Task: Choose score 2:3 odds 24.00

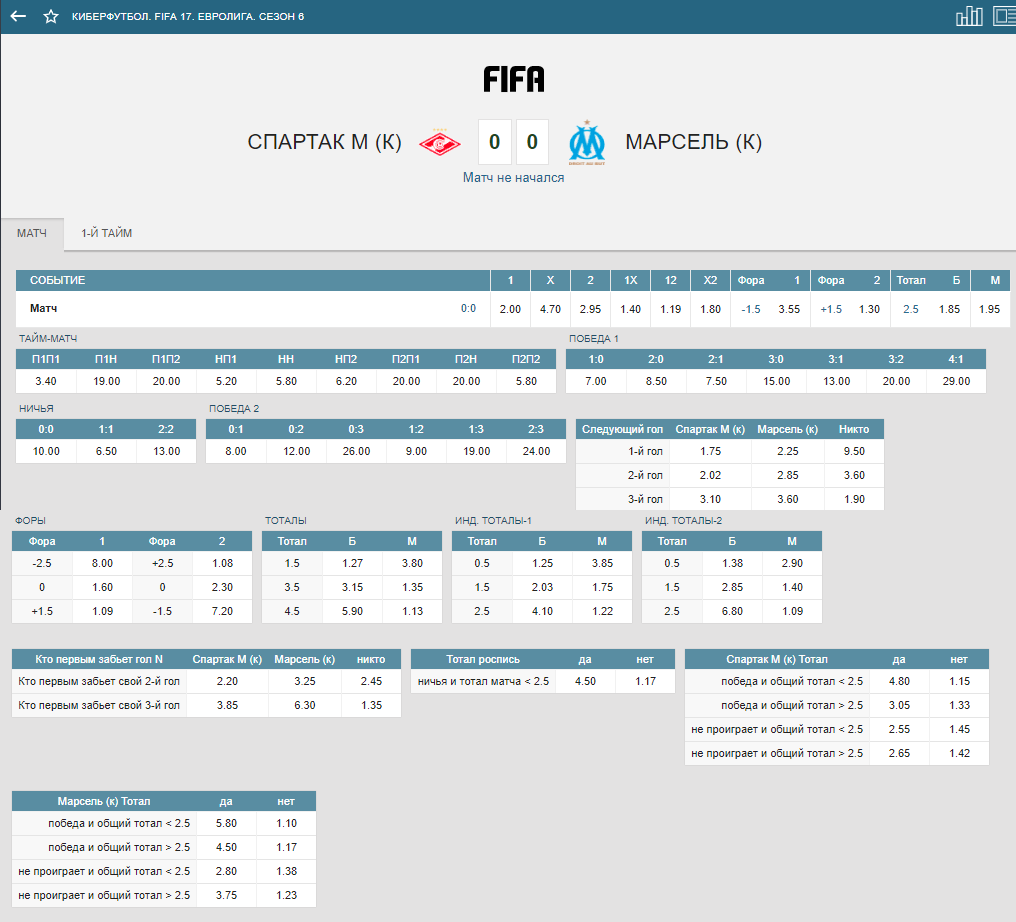Action: pos(537,451)
